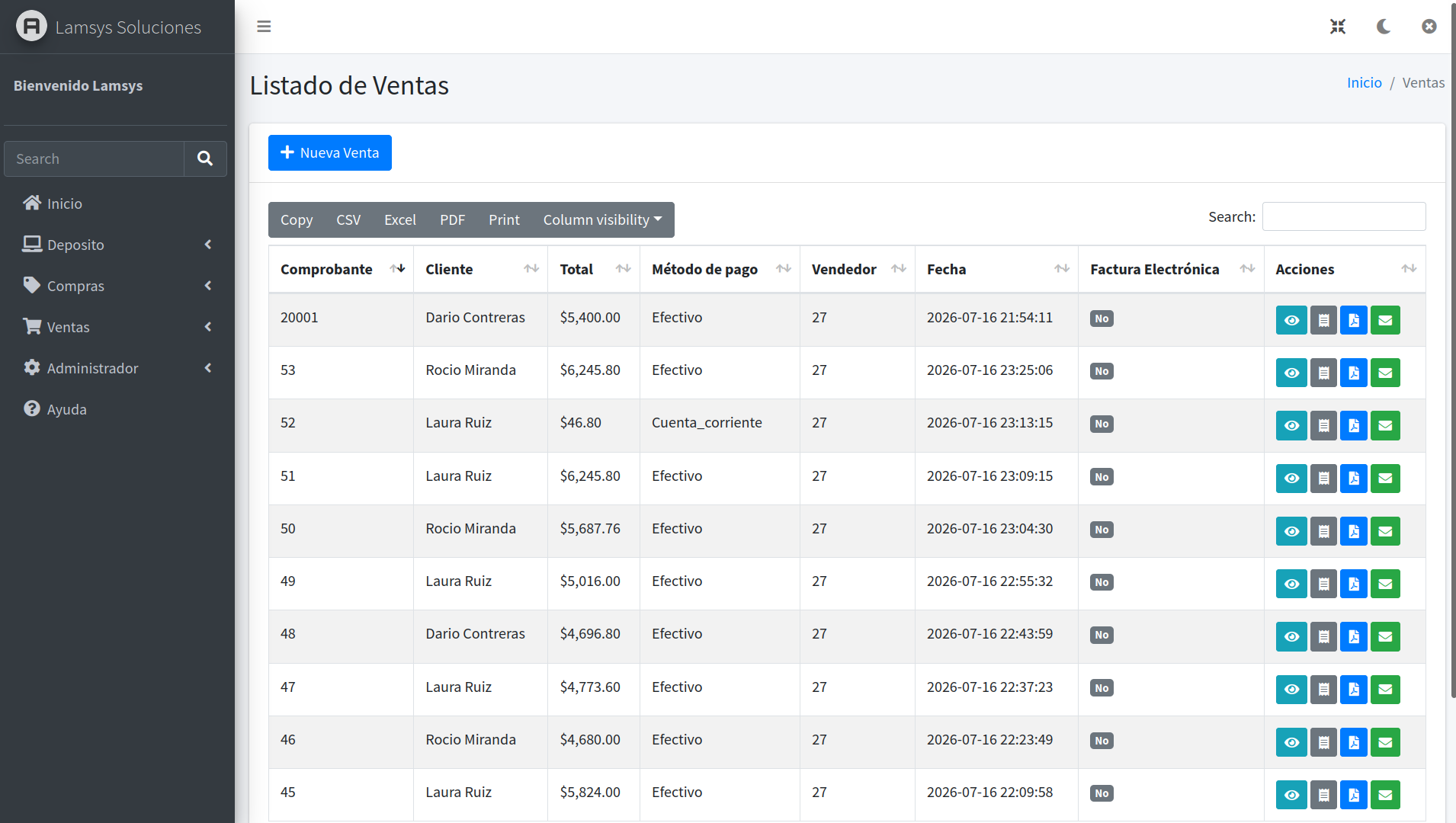Download PDF for sale 20001
Screen dimensions: 1456x823
pyautogui.click(x=1354, y=320)
